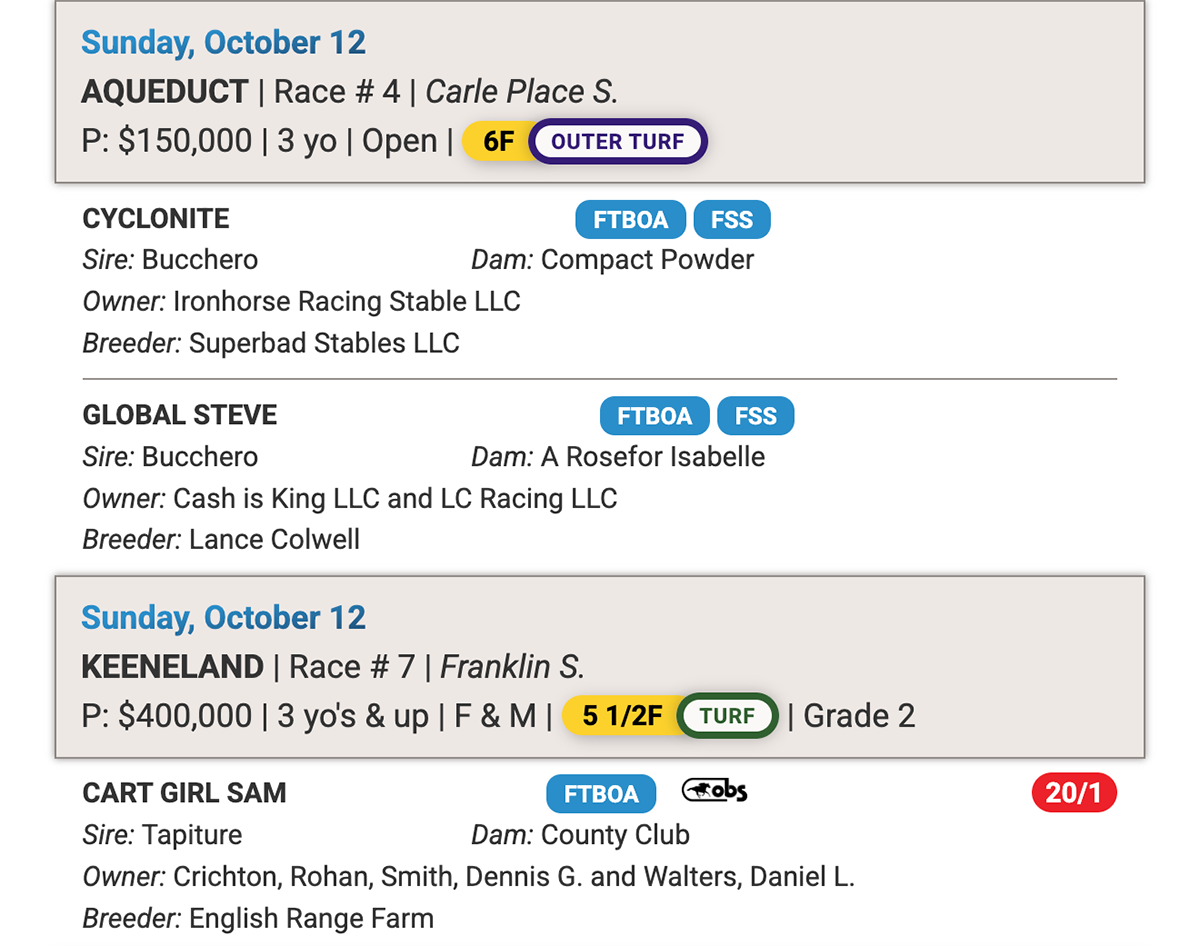The width and height of the screenshot is (1200, 946).
Task: Select the GLOBAL STEVE horse name
Action: click(x=180, y=415)
